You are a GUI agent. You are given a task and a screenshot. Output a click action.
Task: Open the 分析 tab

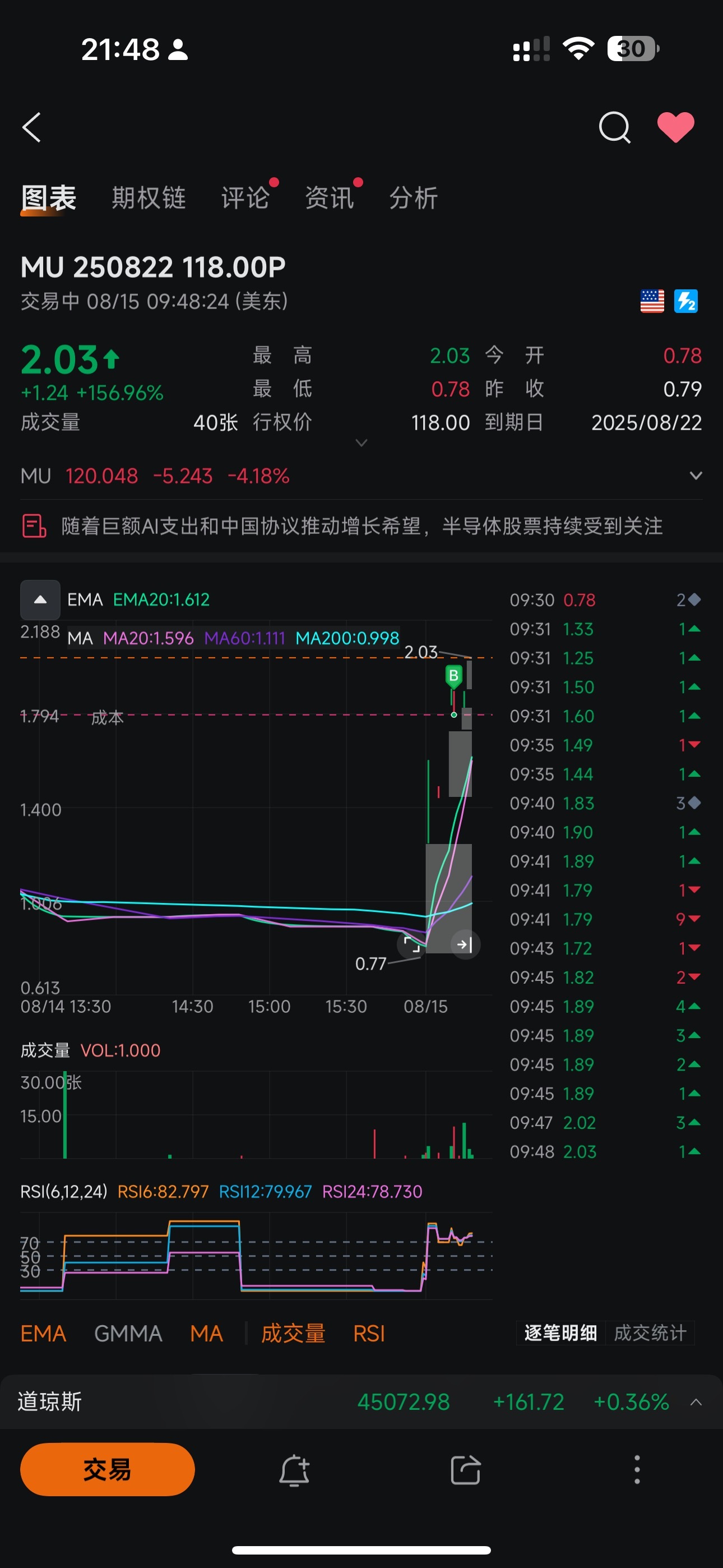click(413, 198)
